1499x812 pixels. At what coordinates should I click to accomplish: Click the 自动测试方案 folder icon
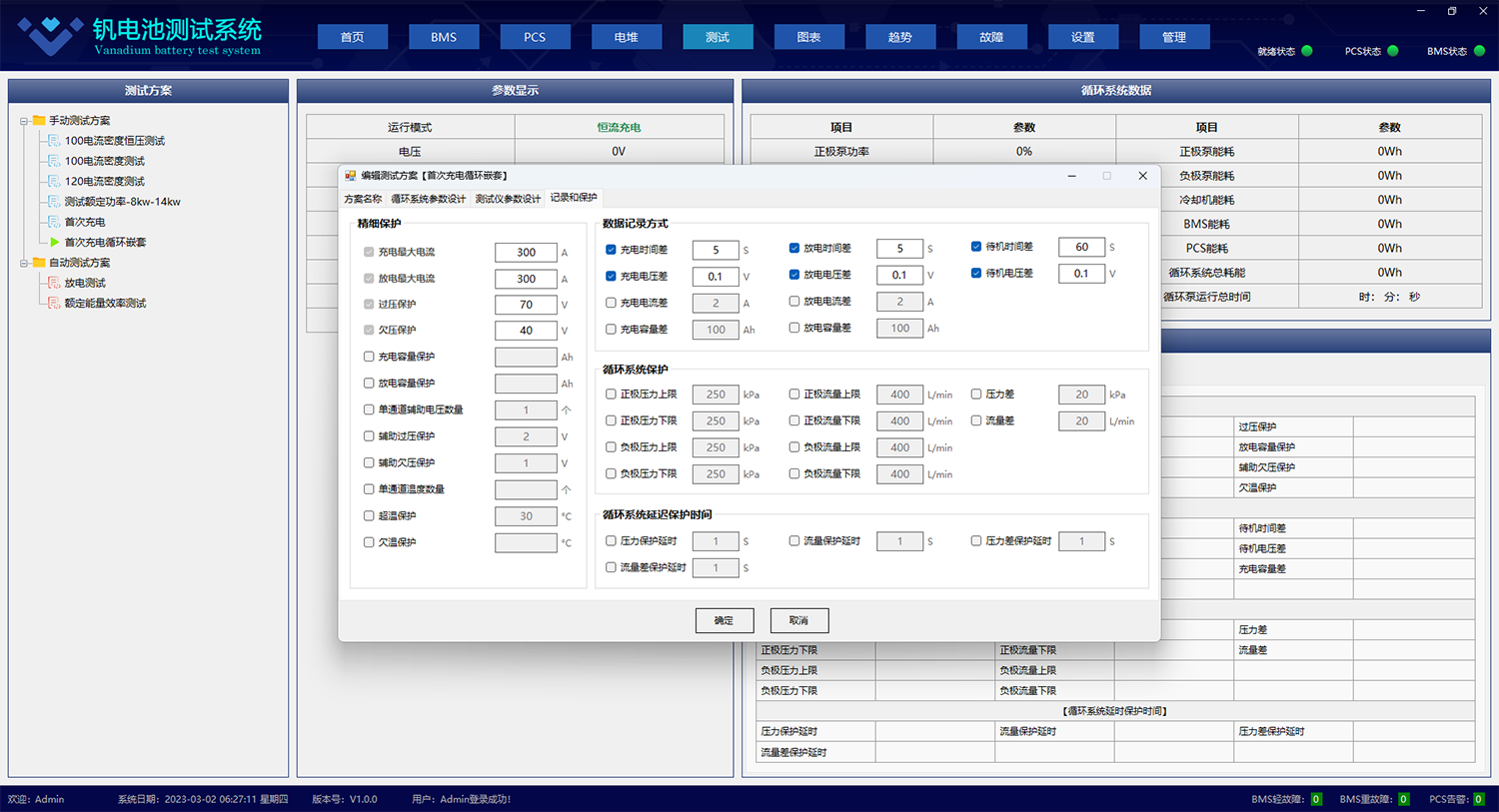point(39,263)
